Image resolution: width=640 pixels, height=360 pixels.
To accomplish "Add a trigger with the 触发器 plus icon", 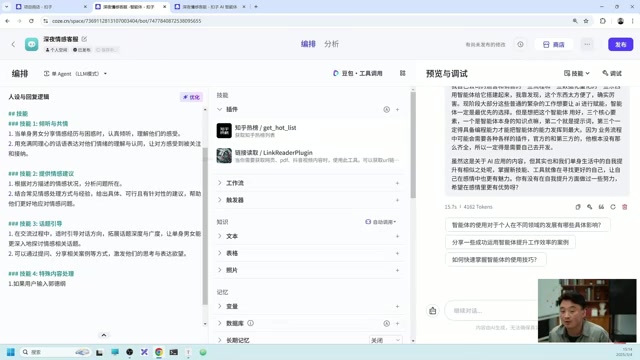I will coord(398,200).
